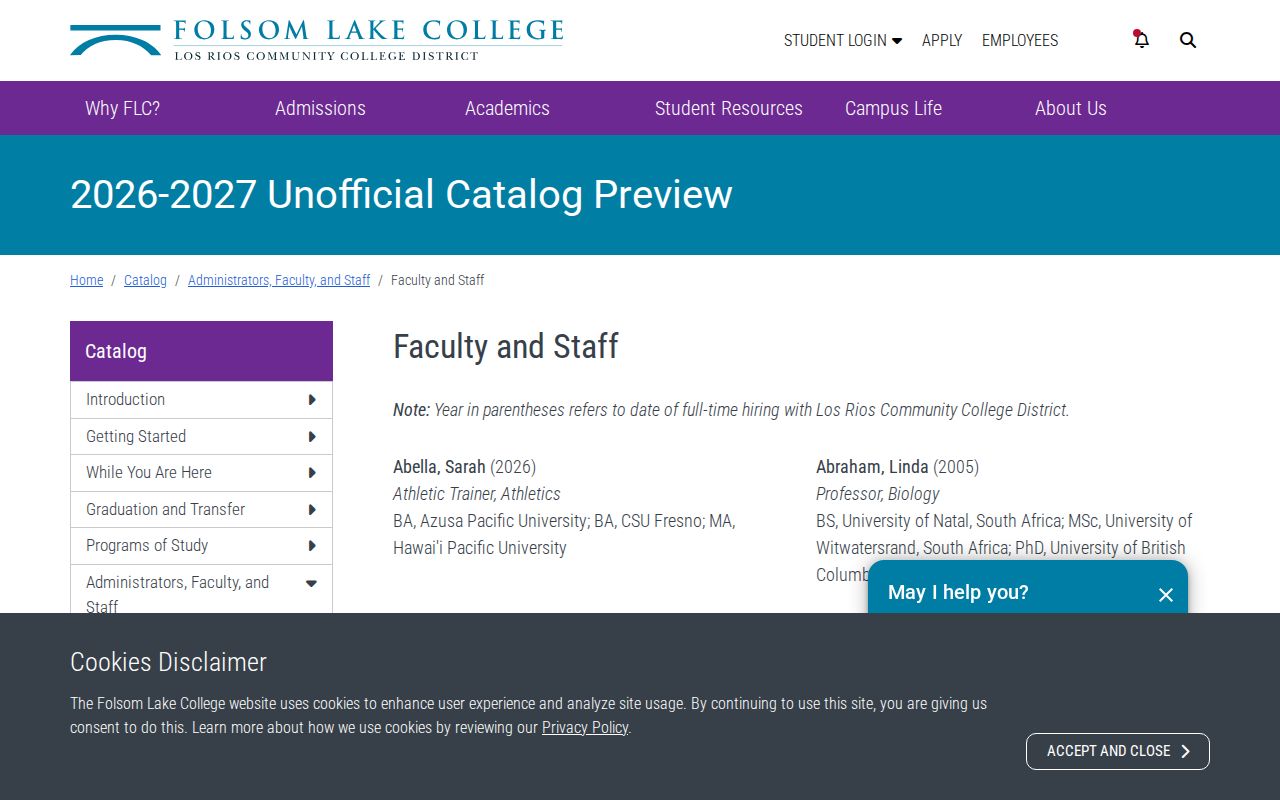Select the Abella, Sarah faculty entry
The height and width of the screenshot is (800, 1280).
(x=439, y=467)
